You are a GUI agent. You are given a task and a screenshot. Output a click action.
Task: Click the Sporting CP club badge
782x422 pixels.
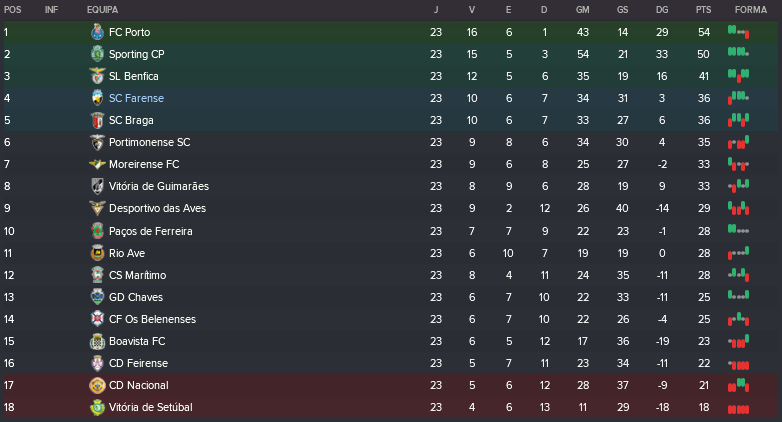(97, 54)
